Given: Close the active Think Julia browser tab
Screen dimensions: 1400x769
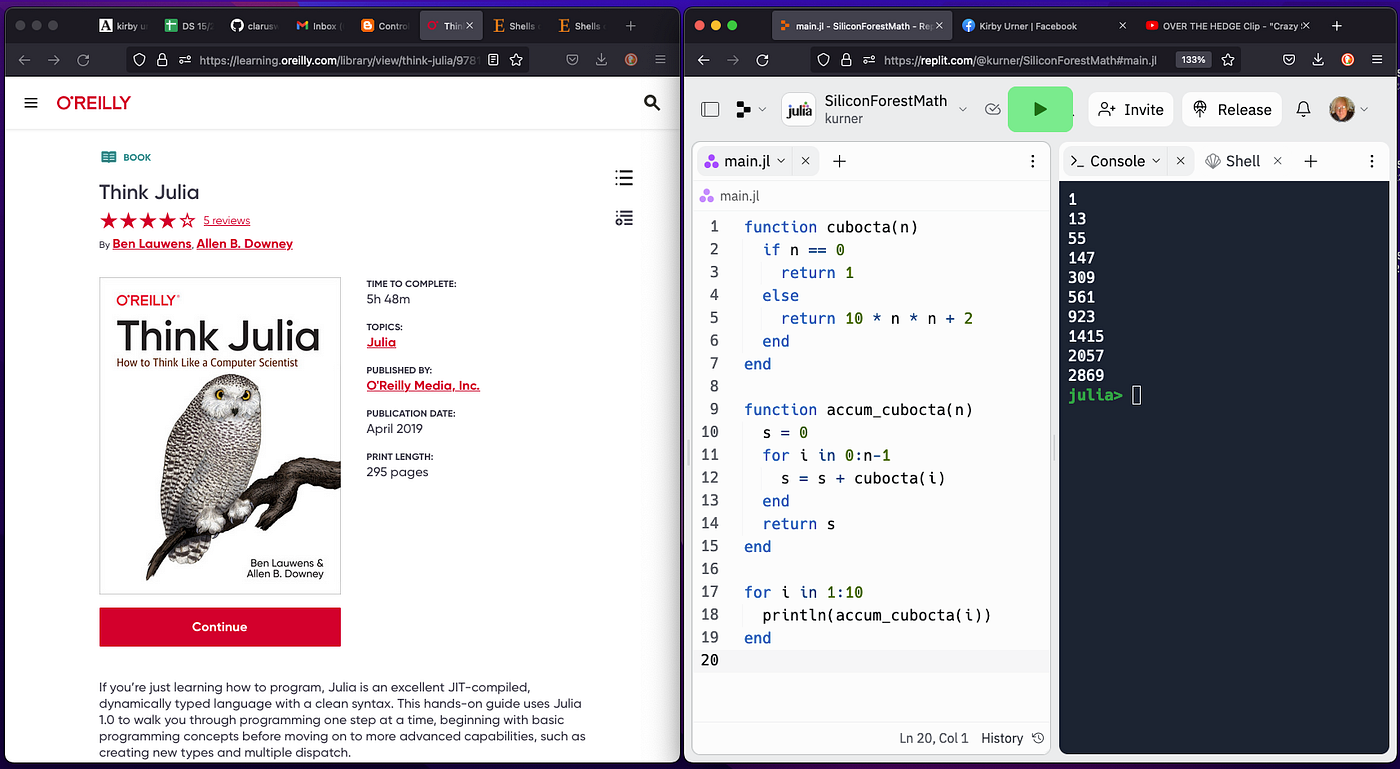Looking at the screenshot, I should tap(471, 26).
